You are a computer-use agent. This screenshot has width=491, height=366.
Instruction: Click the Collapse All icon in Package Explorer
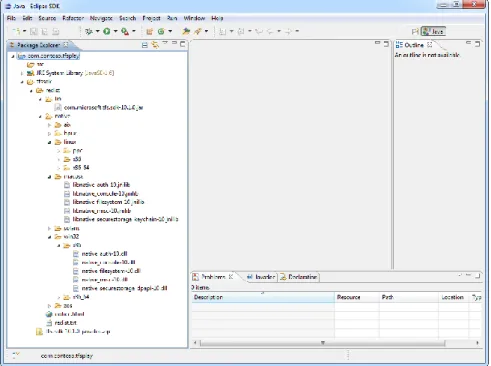click(145, 45)
